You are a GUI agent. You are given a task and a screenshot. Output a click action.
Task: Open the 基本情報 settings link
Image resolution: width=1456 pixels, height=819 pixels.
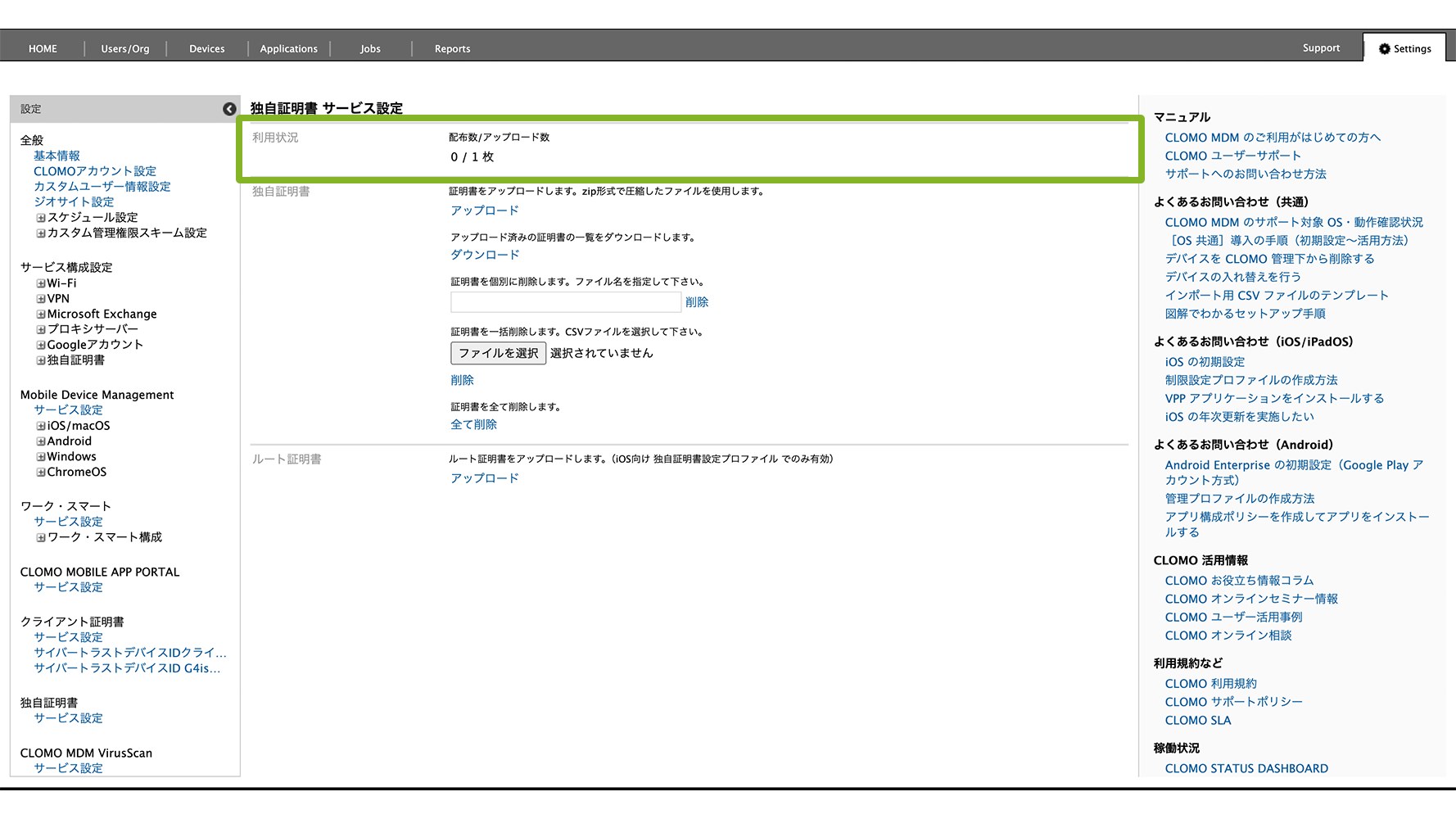pyautogui.click(x=57, y=156)
